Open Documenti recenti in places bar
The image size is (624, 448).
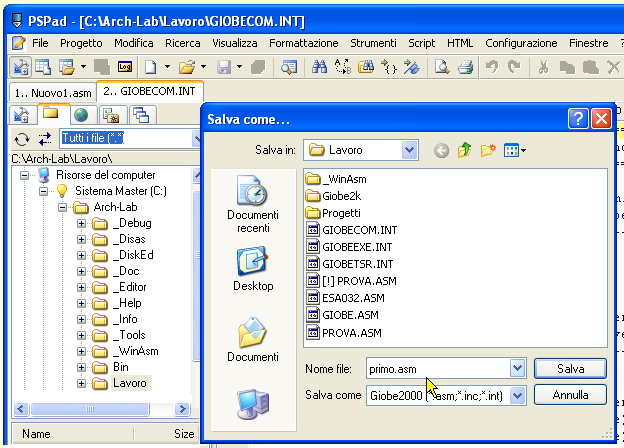point(252,205)
